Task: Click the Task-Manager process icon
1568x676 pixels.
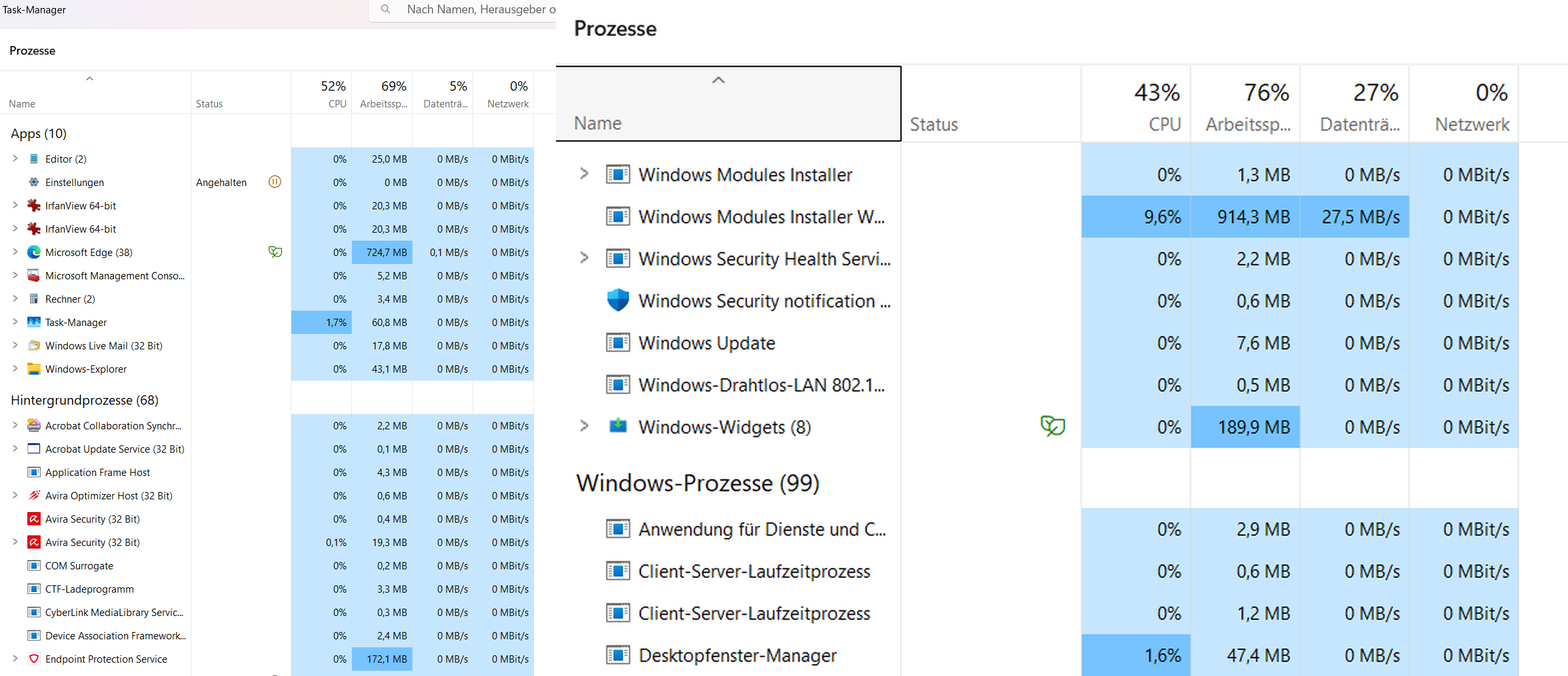Action: 33,322
